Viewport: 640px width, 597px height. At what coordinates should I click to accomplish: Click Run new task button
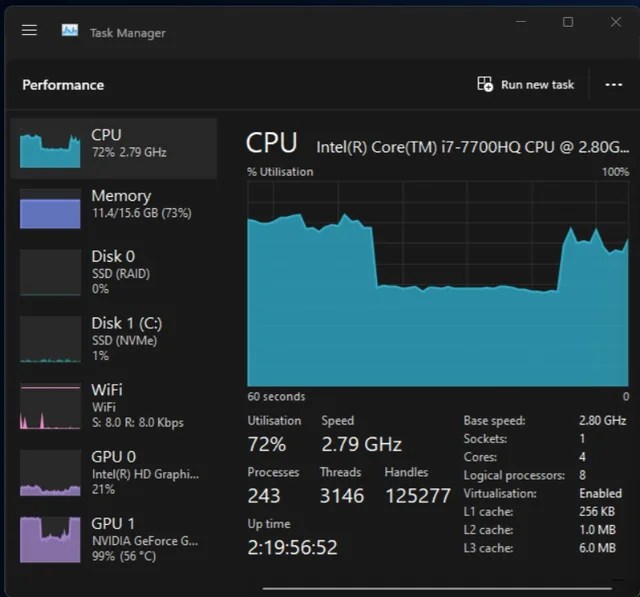526,84
